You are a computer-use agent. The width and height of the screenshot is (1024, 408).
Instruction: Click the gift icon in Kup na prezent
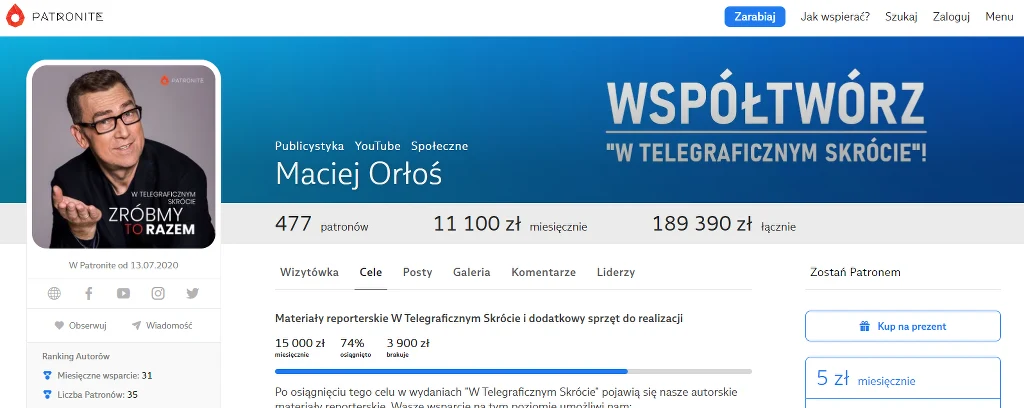point(865,326)
